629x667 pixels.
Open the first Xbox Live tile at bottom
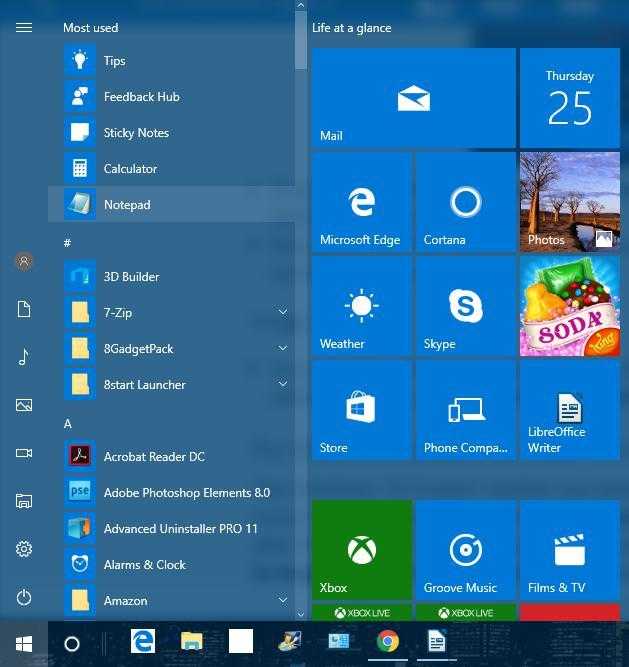361,613
